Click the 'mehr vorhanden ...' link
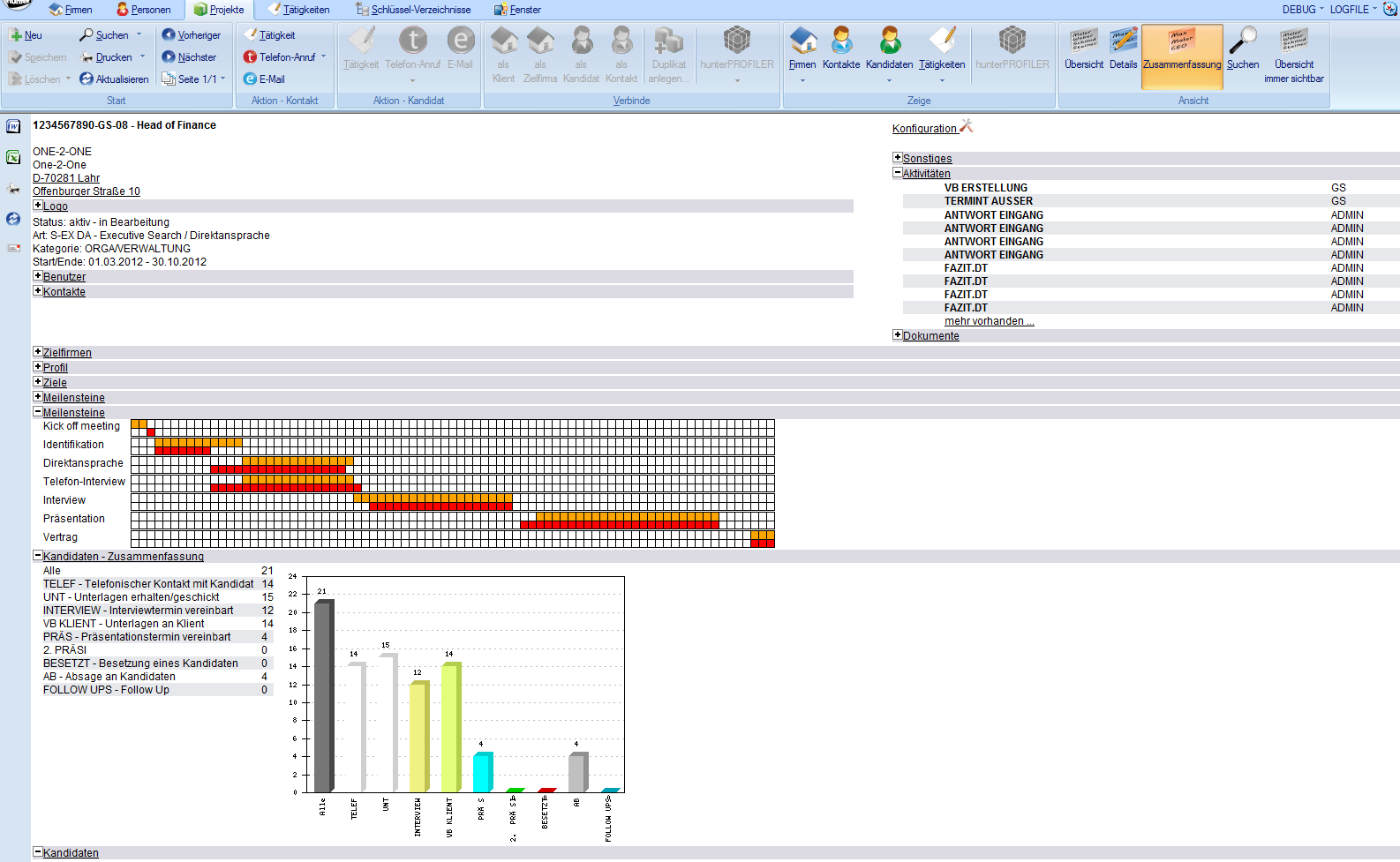1400x862 pixels. (989, 321)
